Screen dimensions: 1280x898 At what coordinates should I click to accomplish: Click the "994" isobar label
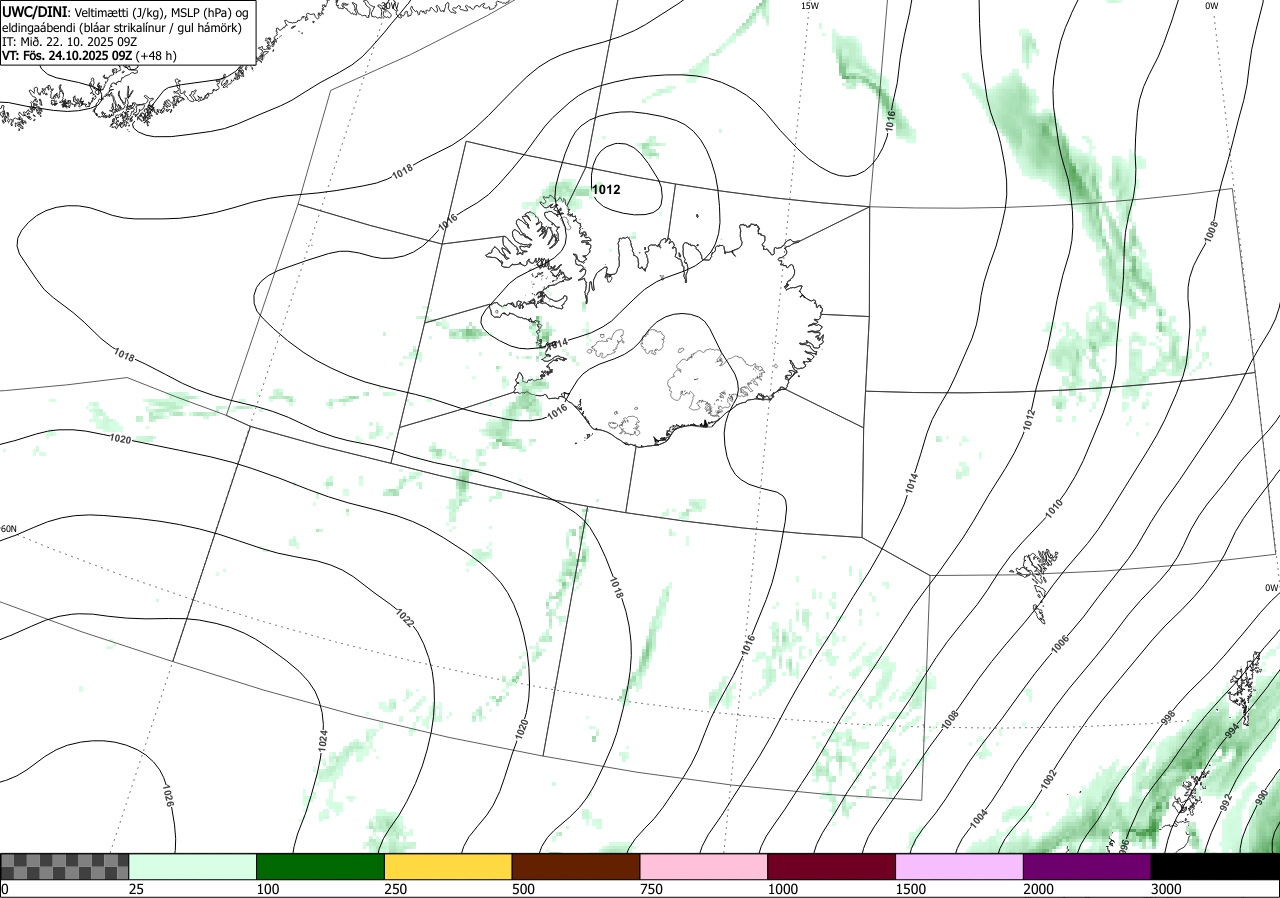click(1231, 733)
